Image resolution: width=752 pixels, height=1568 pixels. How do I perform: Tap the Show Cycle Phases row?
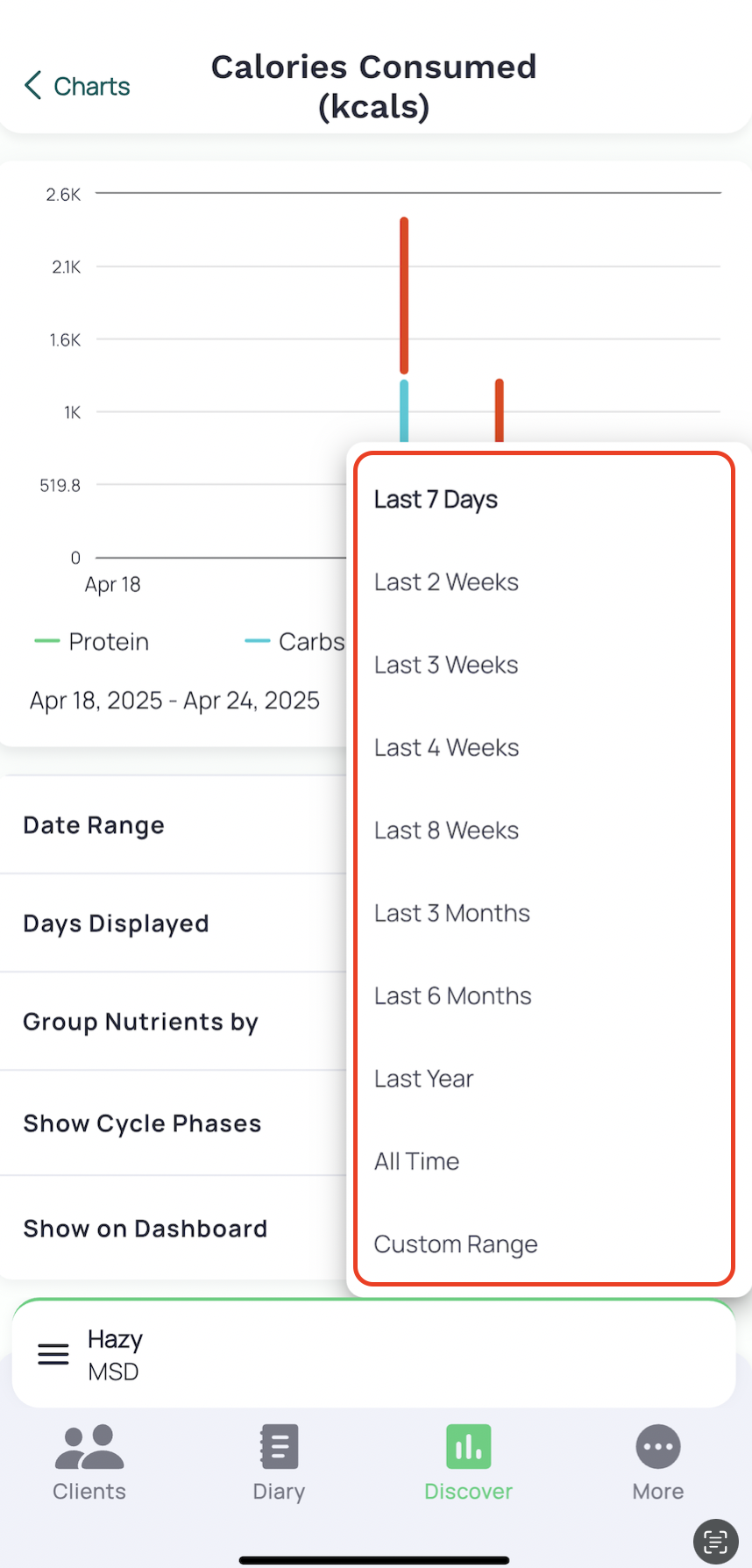(x=174, y=1123)
